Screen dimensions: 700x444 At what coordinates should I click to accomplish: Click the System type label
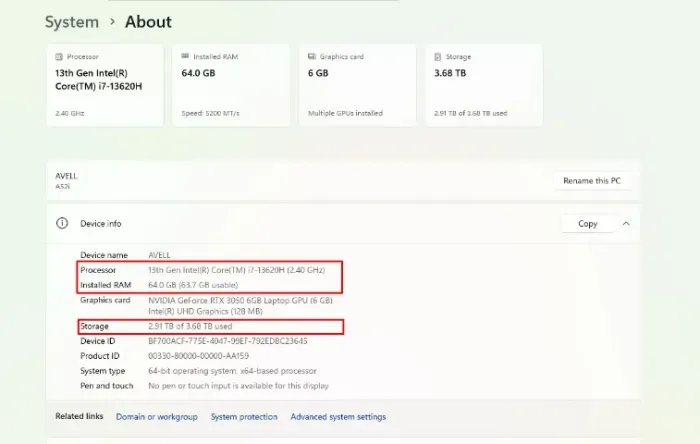(x=103, y=371)
